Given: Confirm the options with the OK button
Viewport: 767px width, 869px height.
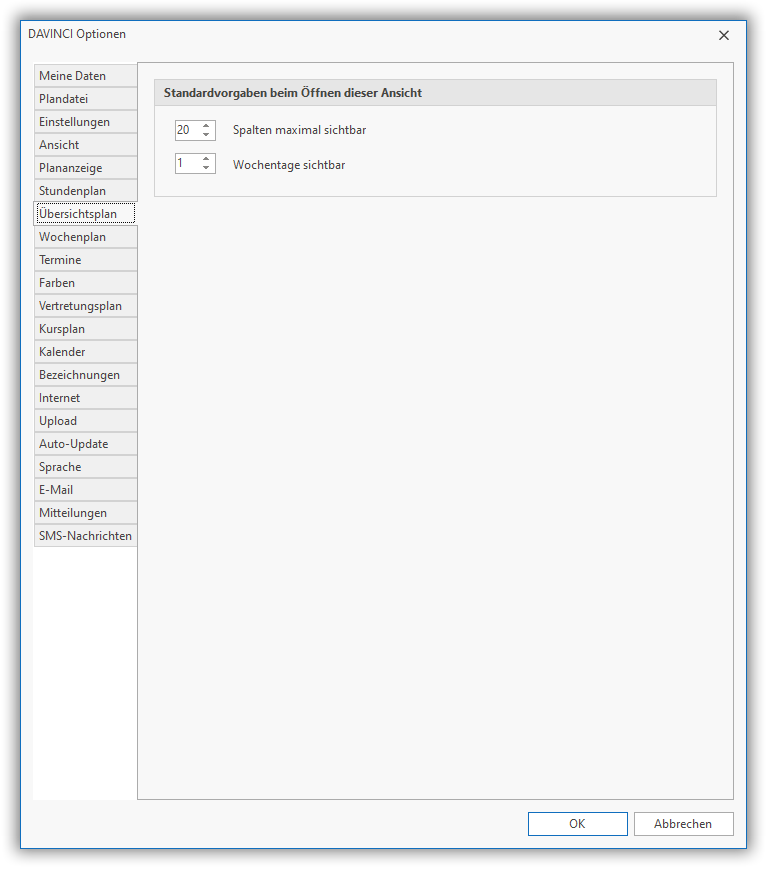Looking at the screenshot, I should point(577,824).
